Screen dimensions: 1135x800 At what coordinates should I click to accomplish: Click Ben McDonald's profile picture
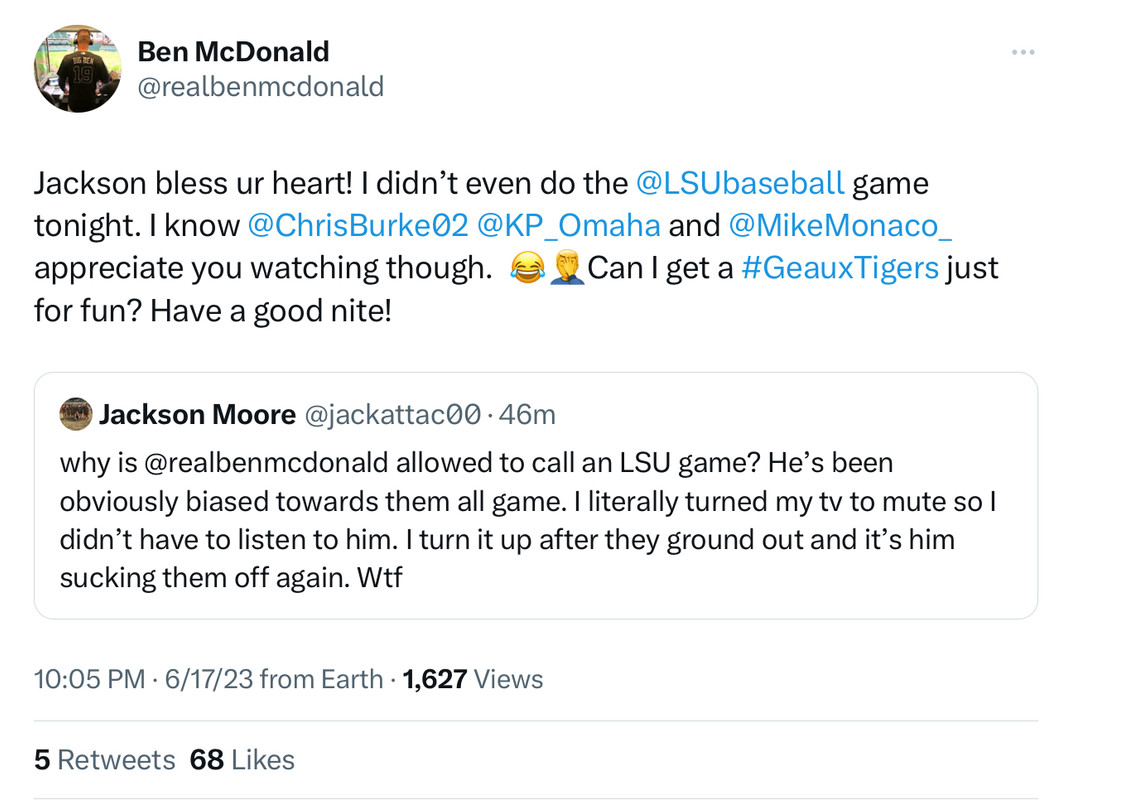(x=78, y=68)
